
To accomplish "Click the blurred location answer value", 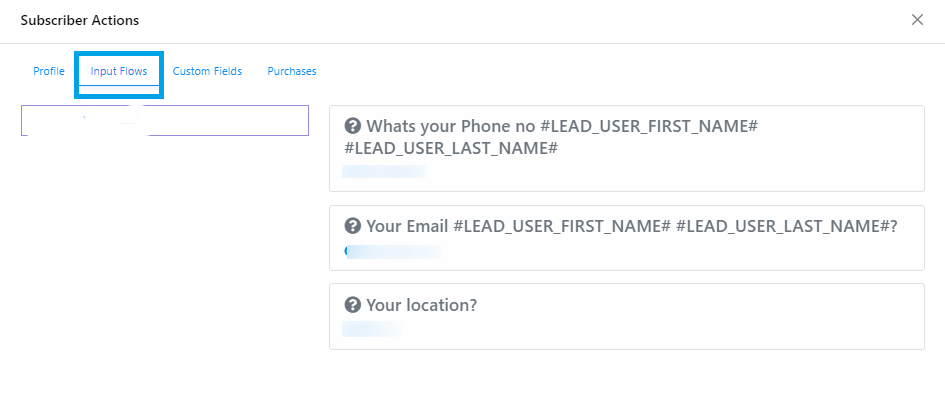I will pos(372,329).
